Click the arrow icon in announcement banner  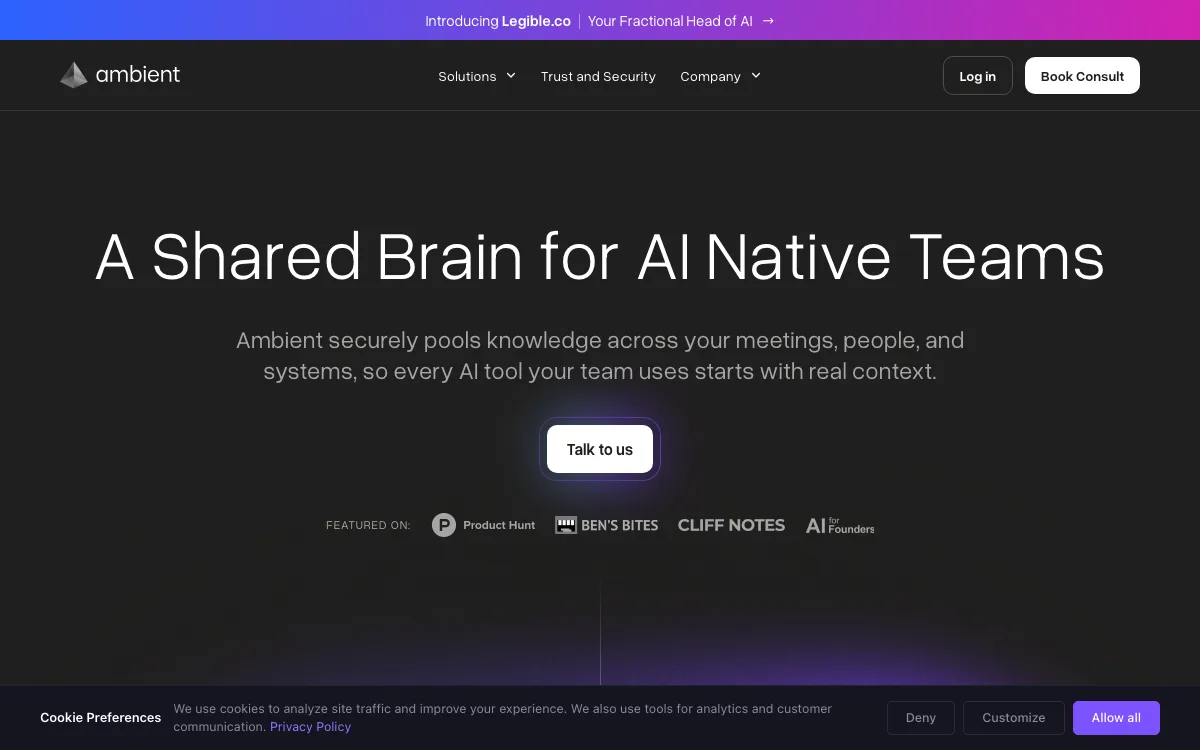click(768, 20)
